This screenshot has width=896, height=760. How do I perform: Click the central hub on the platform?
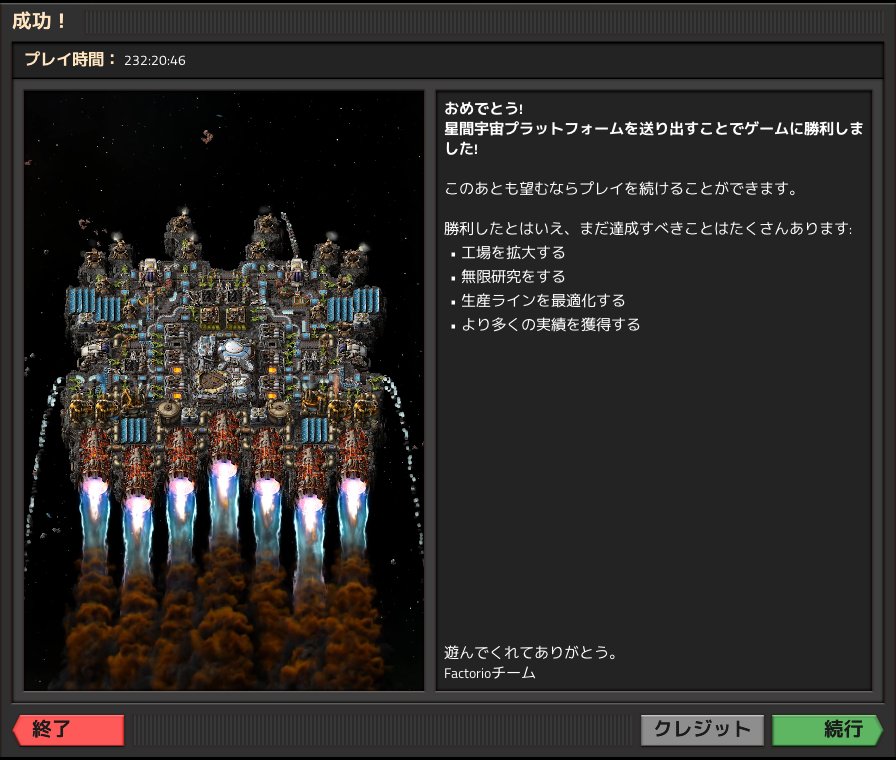pos(233,352)
